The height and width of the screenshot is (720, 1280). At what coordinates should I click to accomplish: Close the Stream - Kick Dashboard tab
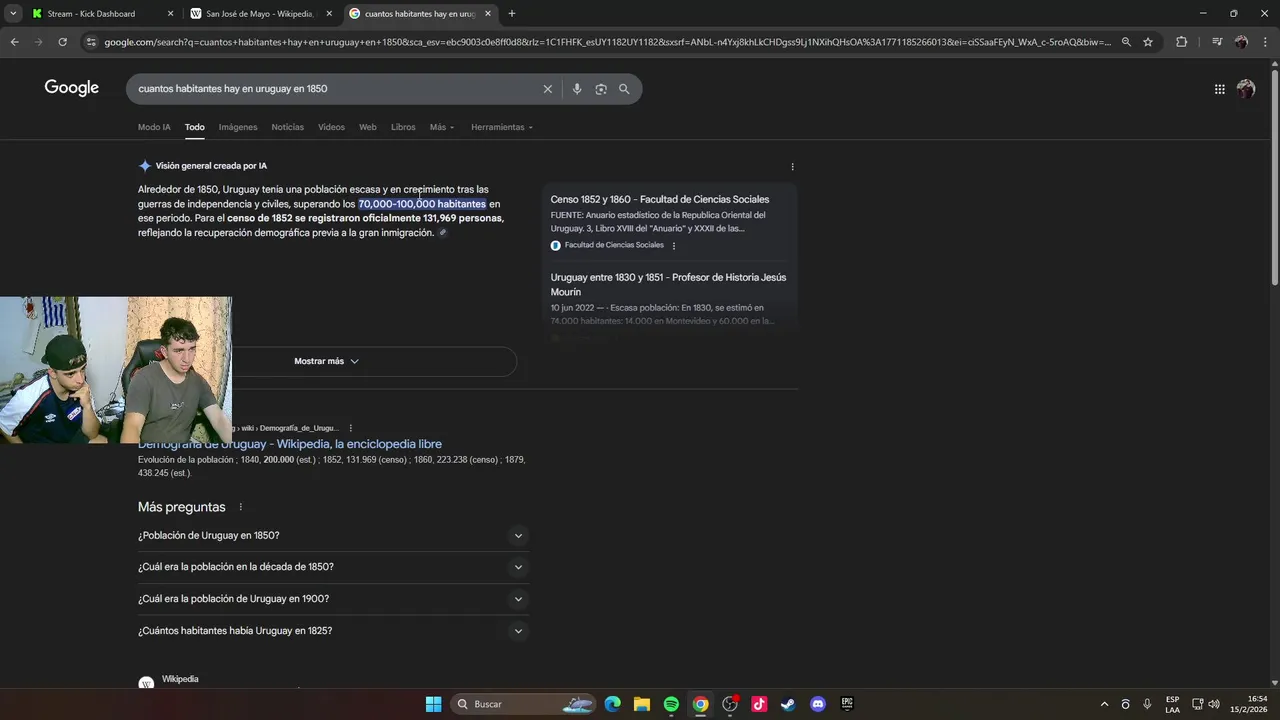pos(170,14)
